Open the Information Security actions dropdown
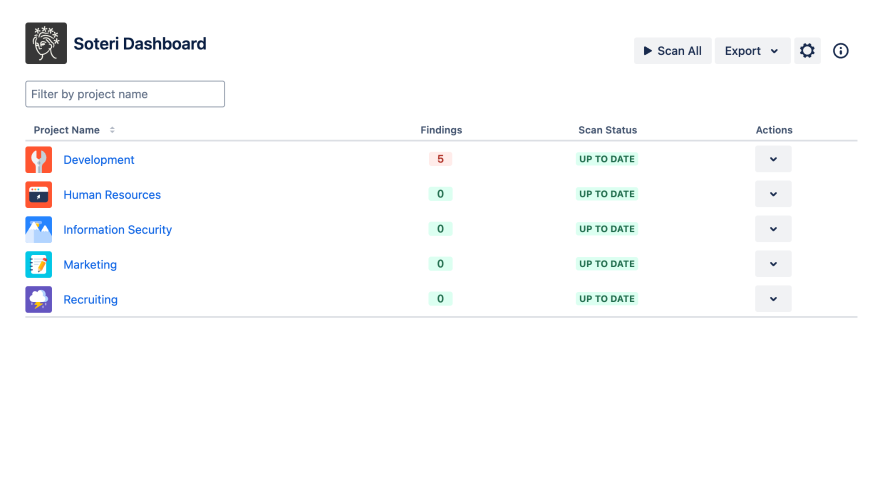Viewport: 870px width, 495px height. click(x=773, y=229)
